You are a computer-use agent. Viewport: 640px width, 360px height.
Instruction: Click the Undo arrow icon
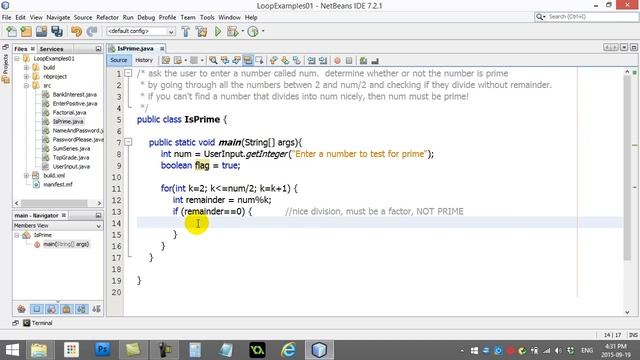click(76, 31)
